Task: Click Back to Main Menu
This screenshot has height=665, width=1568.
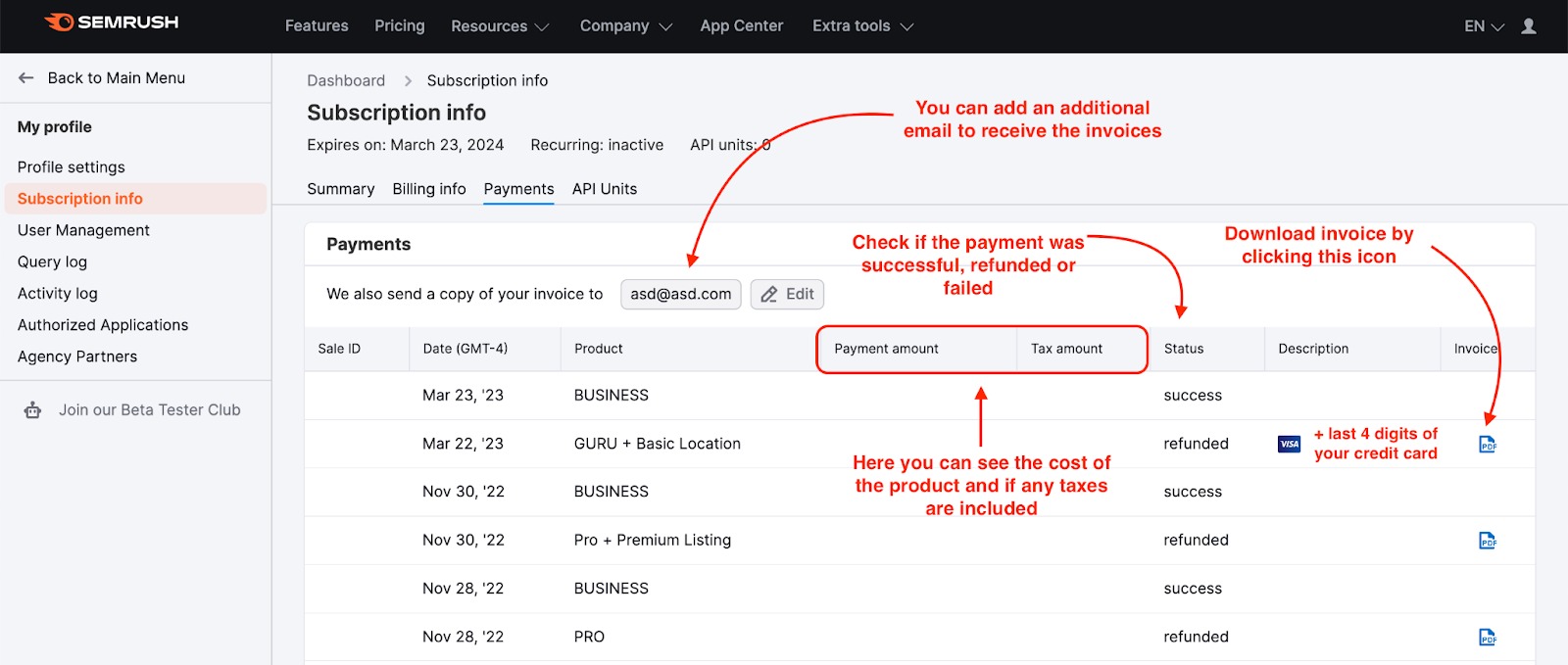Action: pos(117,78)
